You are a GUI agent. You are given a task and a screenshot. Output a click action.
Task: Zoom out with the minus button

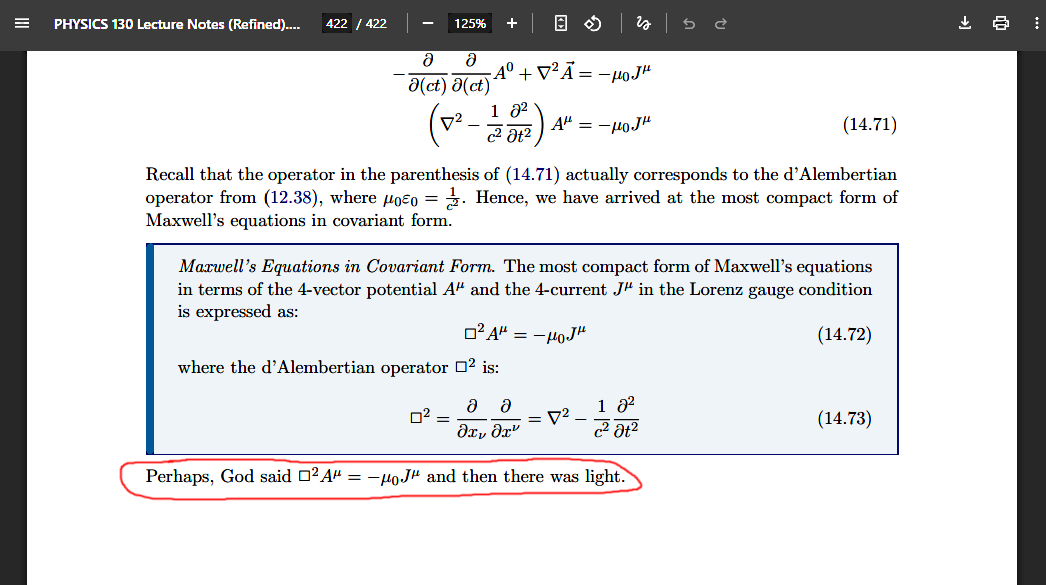429,22
